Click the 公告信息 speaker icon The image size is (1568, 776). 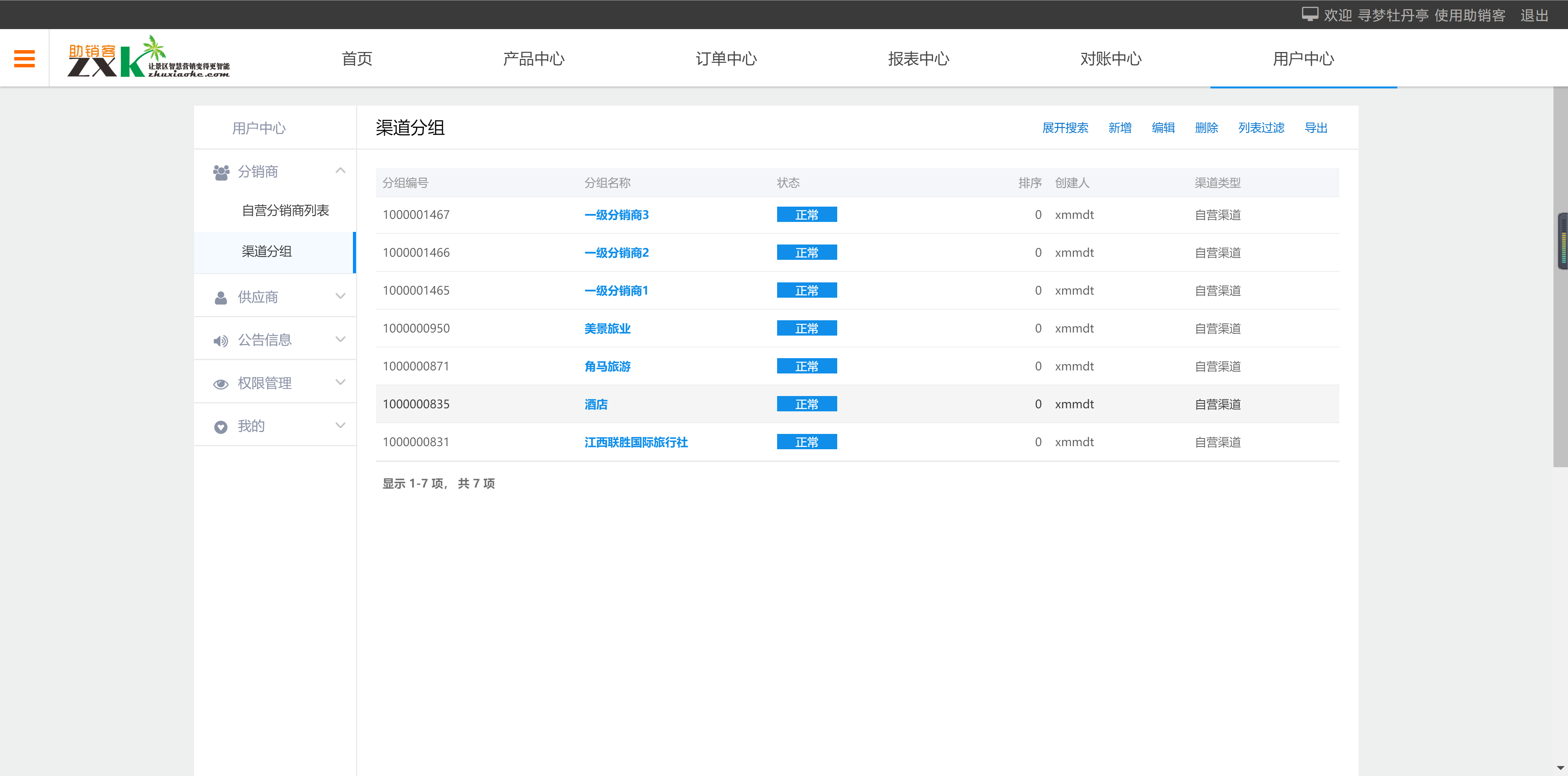click(220, 340)
